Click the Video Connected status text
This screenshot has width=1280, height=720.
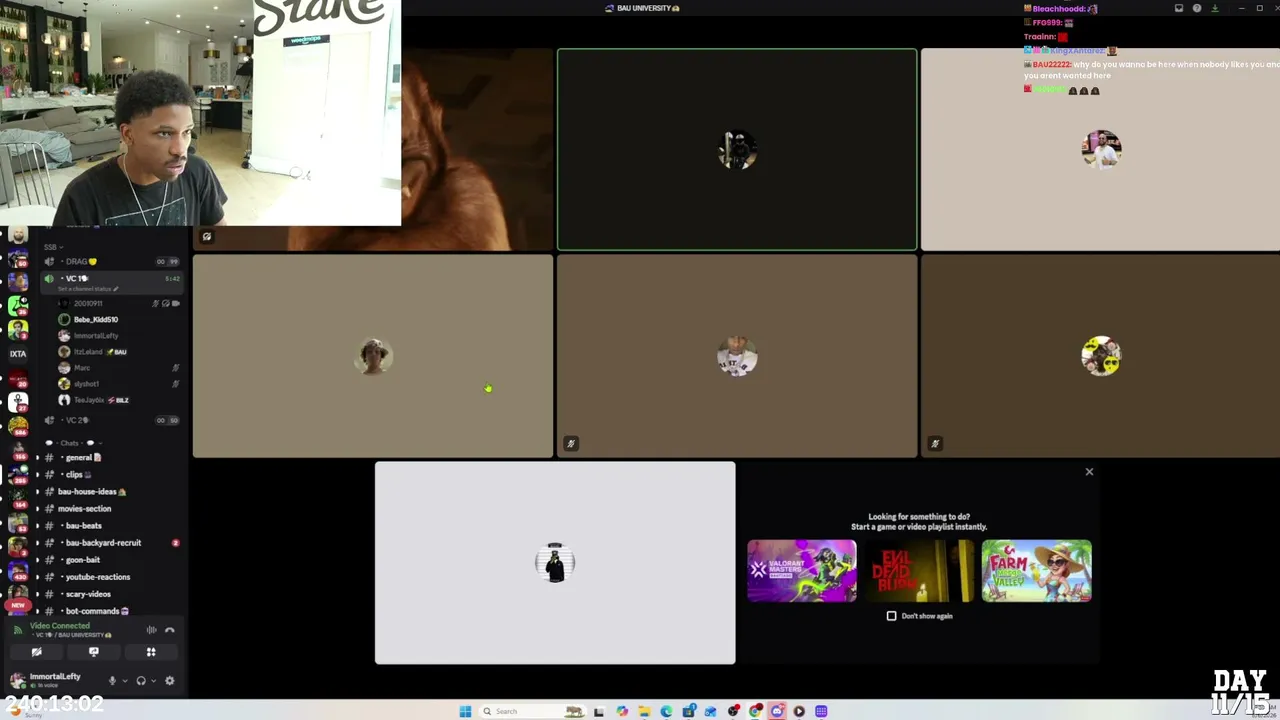click(x=60, y=626)
